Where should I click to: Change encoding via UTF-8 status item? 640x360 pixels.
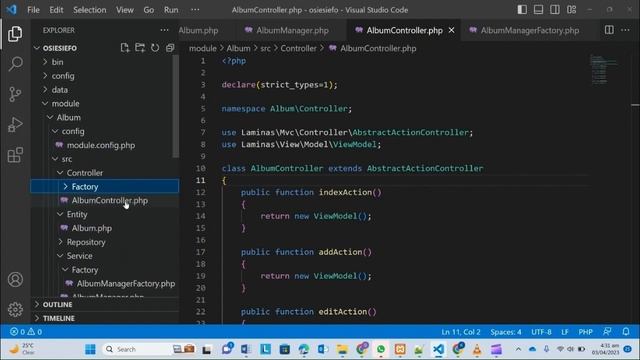(x=541, y=332)
